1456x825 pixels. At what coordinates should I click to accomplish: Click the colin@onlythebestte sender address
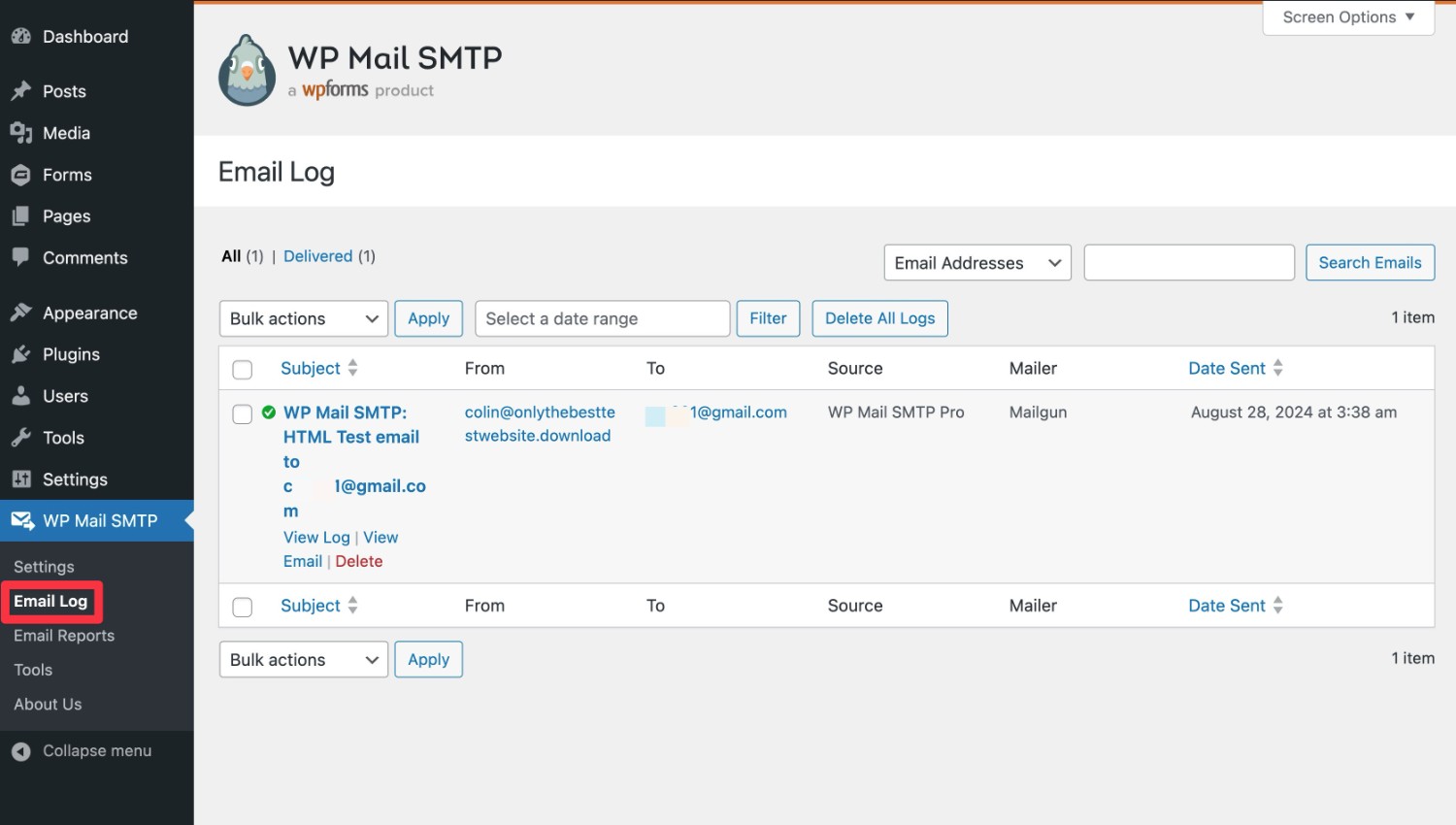click(x=540, y=424)
